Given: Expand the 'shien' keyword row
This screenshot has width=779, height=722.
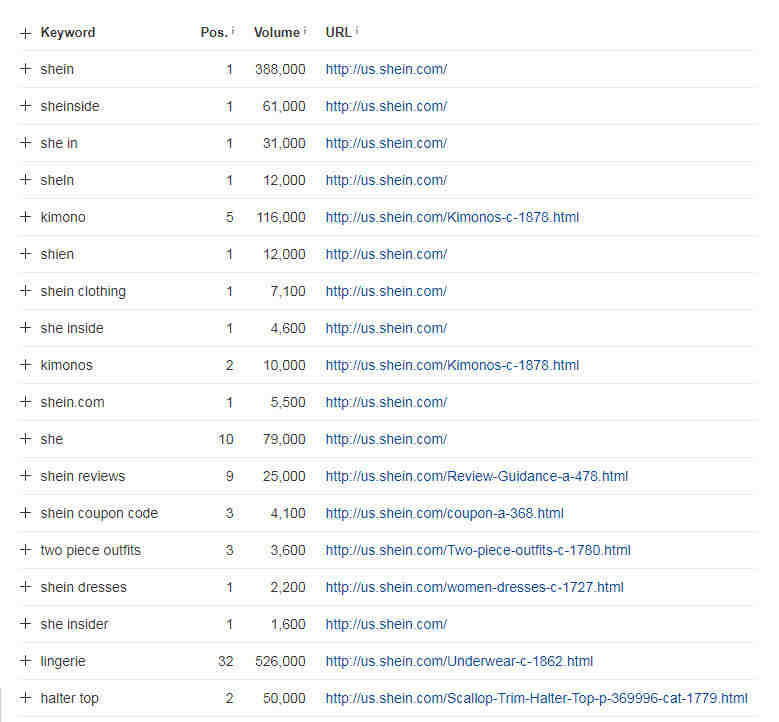Looking at the screenshot, I should pyautogui.click(x=25, y=254).
